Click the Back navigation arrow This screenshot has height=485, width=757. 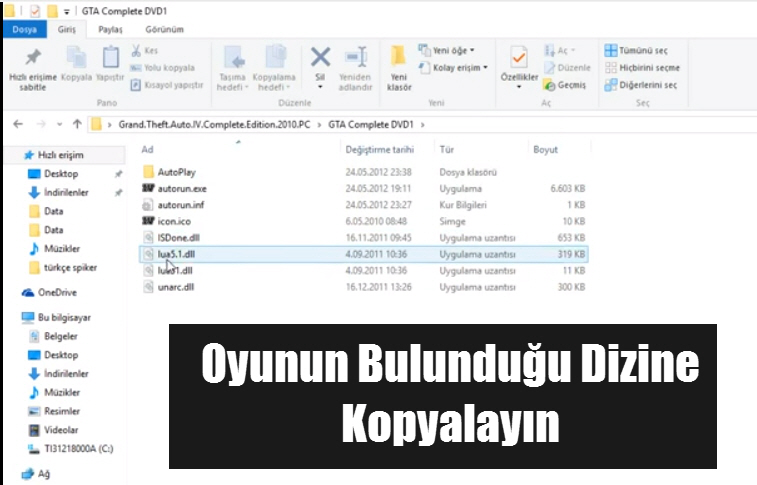tap(18, 125)
